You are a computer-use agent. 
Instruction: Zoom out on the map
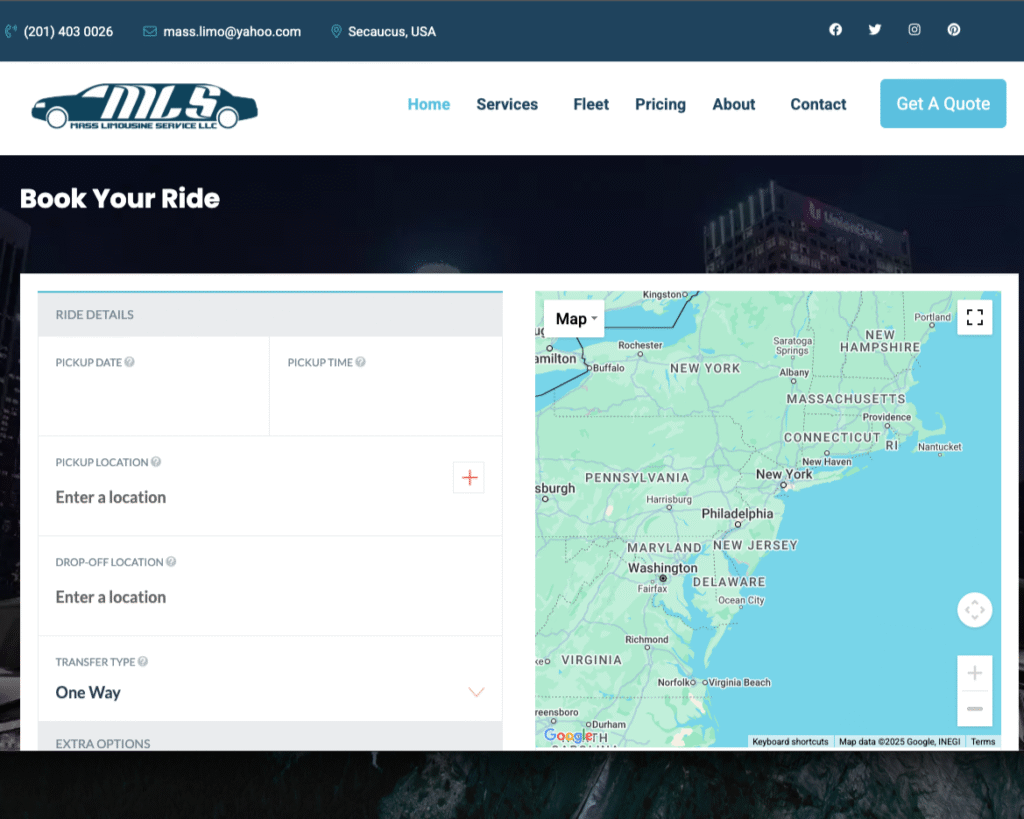[x=975, y=709]
